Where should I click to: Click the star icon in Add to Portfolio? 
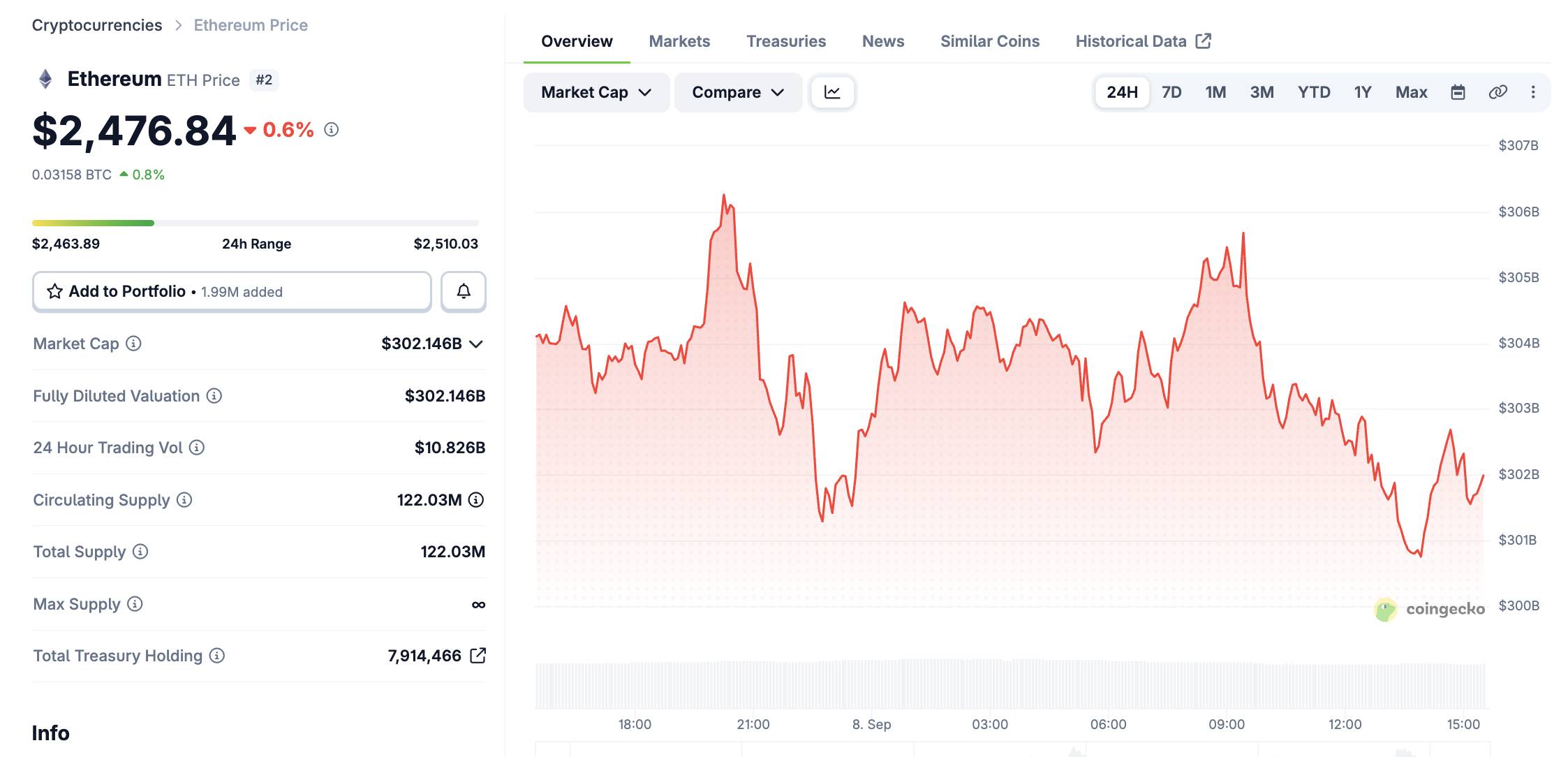coord(54,291)
